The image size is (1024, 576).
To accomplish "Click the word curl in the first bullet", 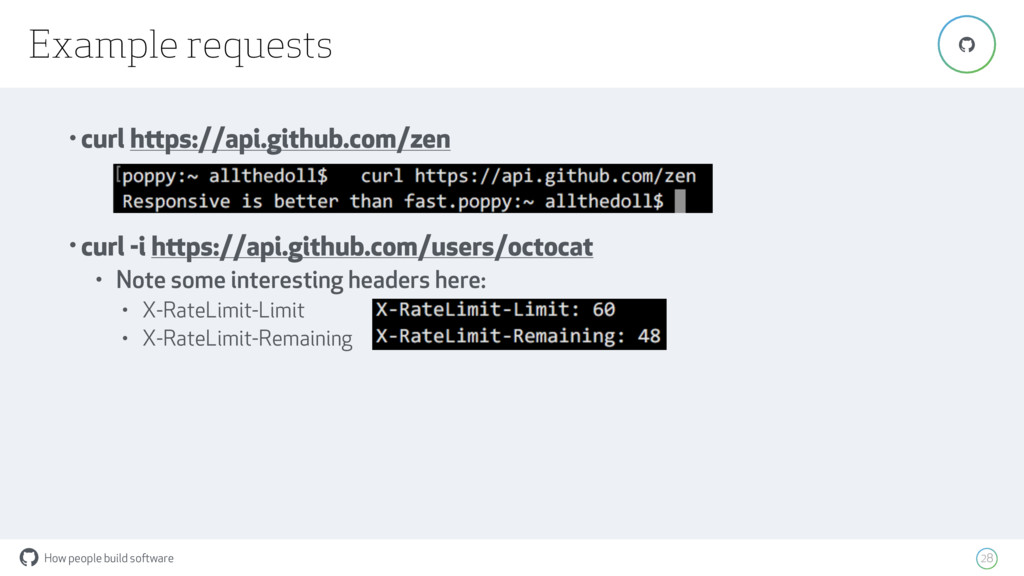I will [103, 139].
